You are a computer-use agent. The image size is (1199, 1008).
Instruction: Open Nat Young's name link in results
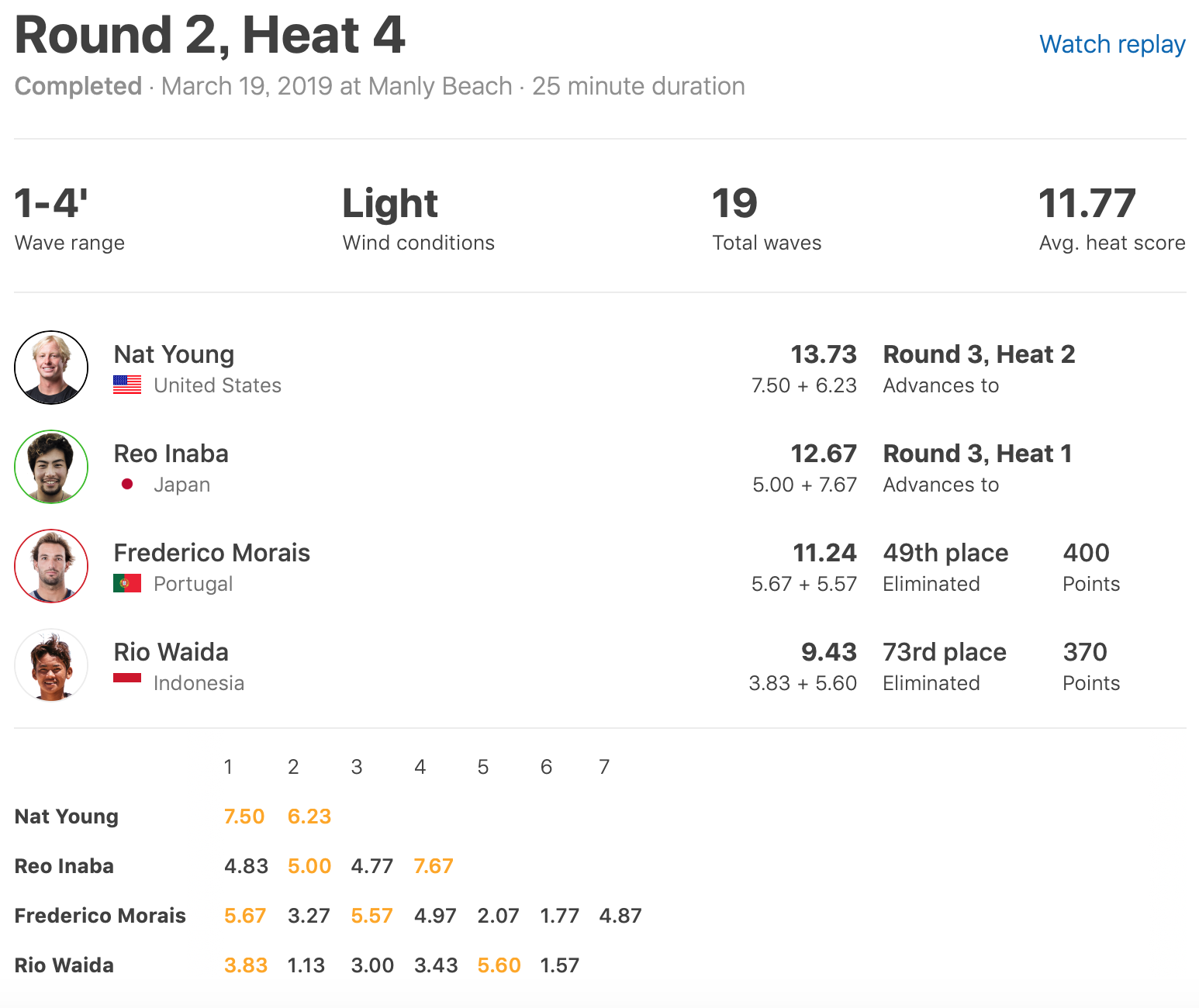174,354
